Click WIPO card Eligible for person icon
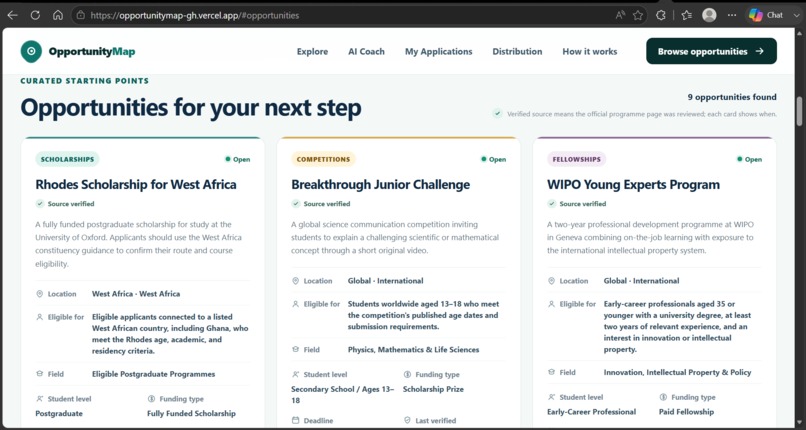 tap(552, 304)
